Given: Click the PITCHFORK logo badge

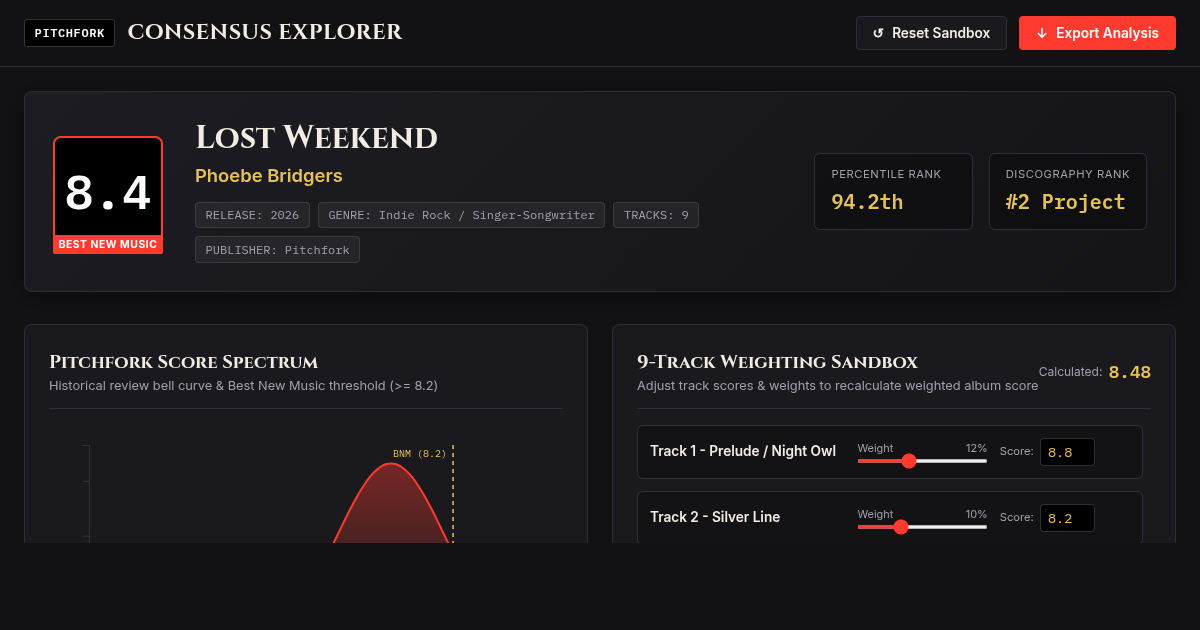Looking at the screenshot, I should pyautogui.click(x=69, y=33).
